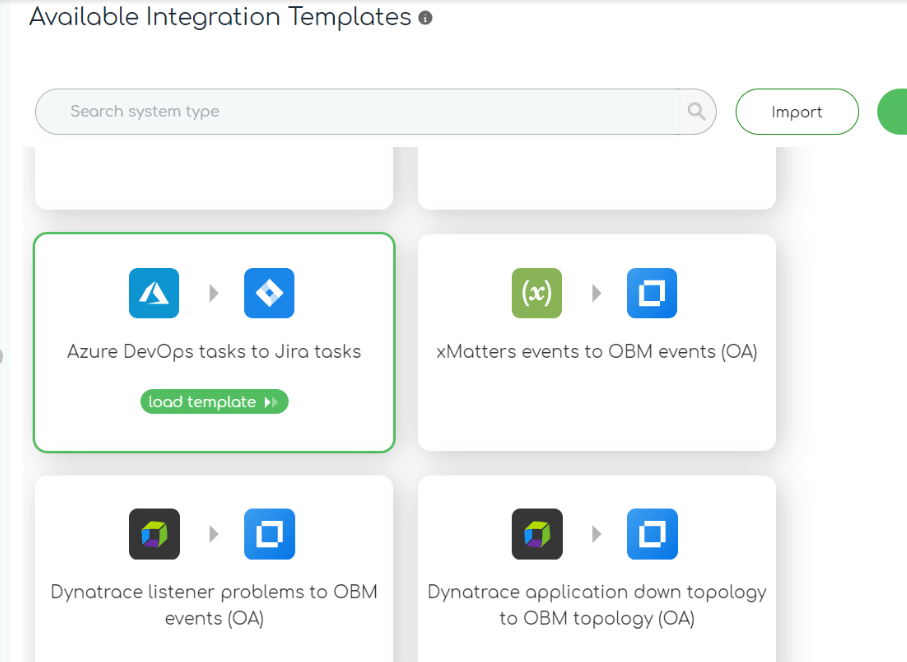The image size is (907, 662).
Task: Click arrow between Azure DevOps and Jira icons
Action: (214, 293)
